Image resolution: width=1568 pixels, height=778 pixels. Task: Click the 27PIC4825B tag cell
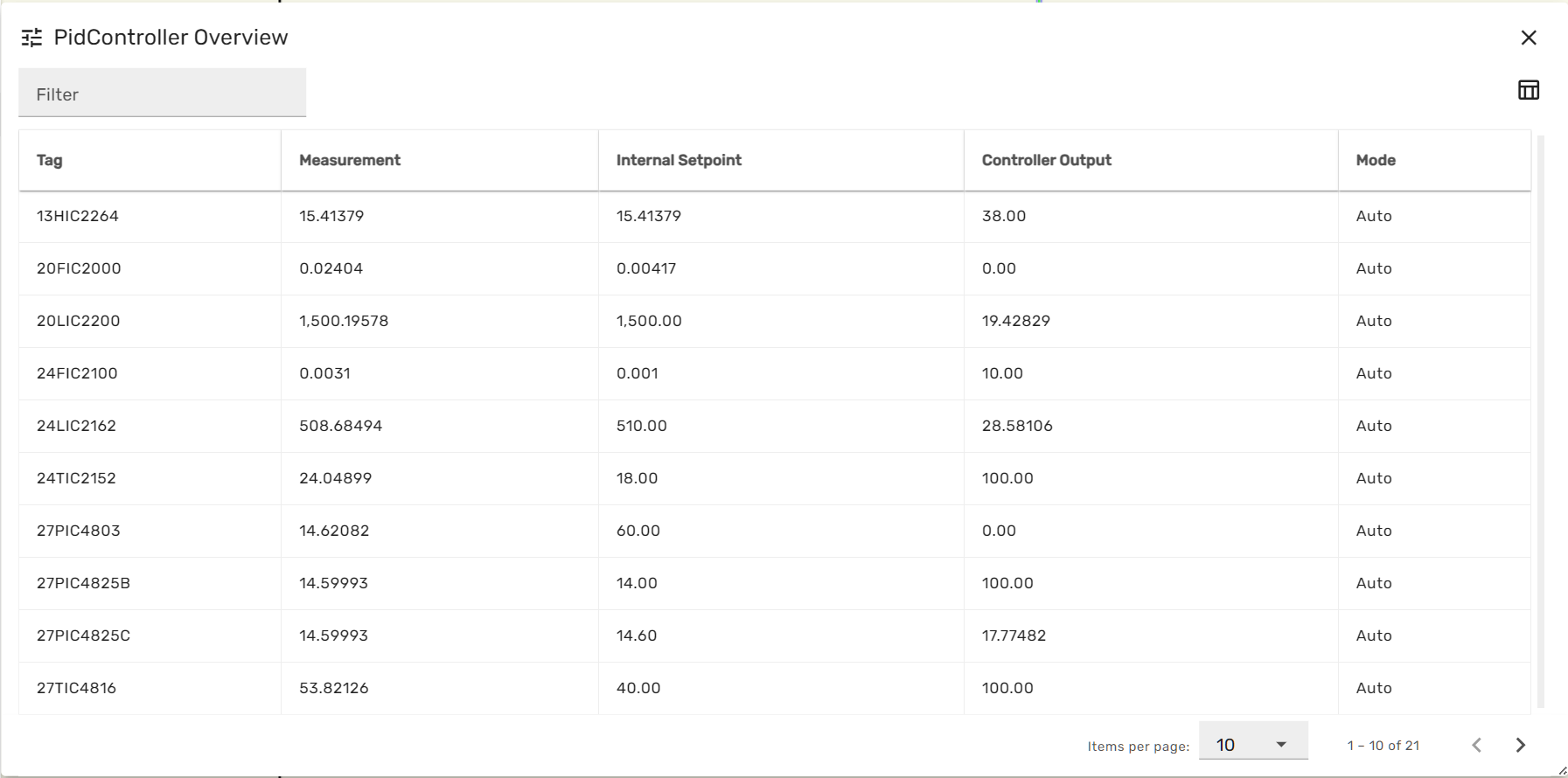tap(83, 583)
